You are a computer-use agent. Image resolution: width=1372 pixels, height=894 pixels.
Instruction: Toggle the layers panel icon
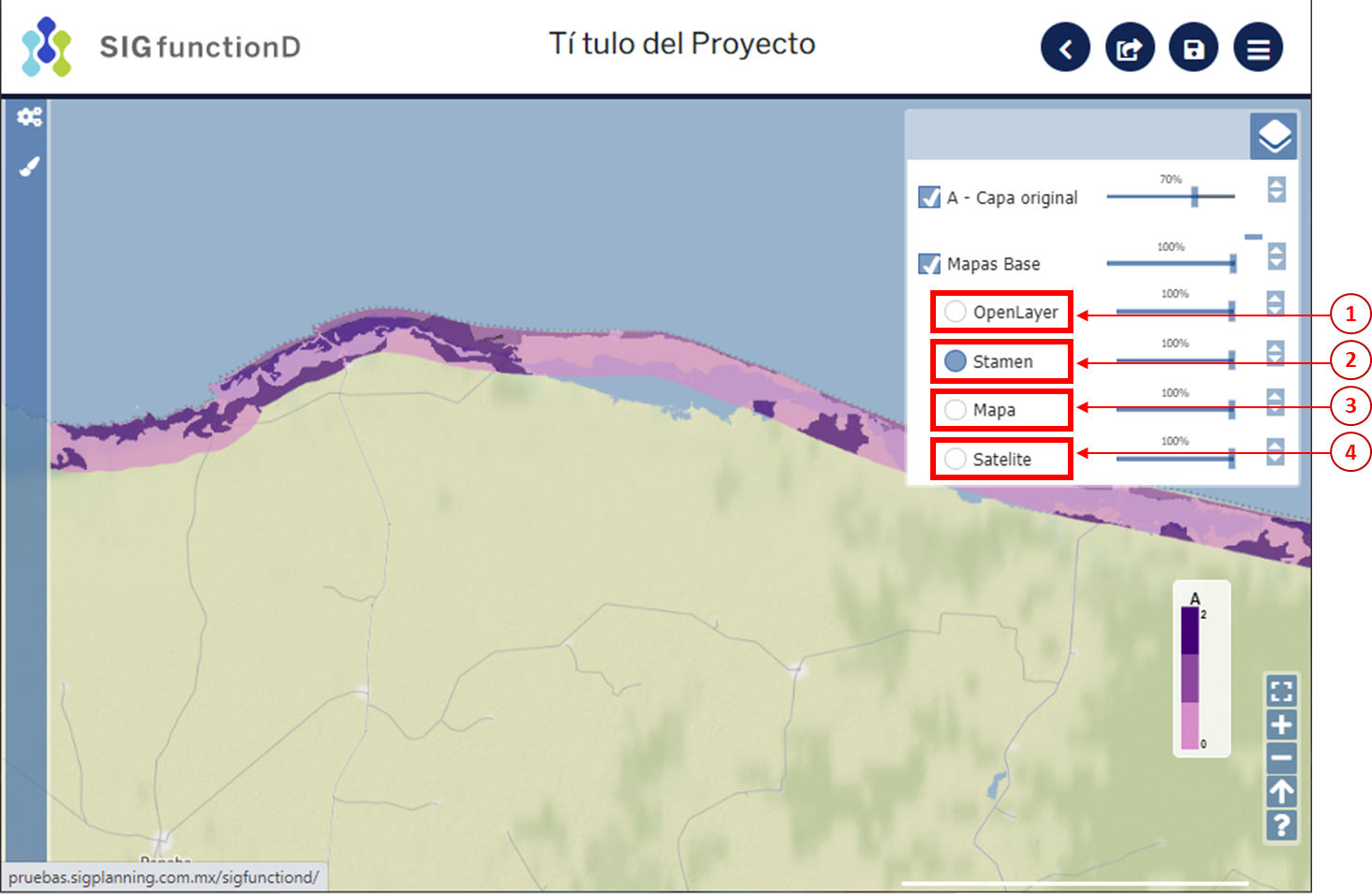[1274, 137]
